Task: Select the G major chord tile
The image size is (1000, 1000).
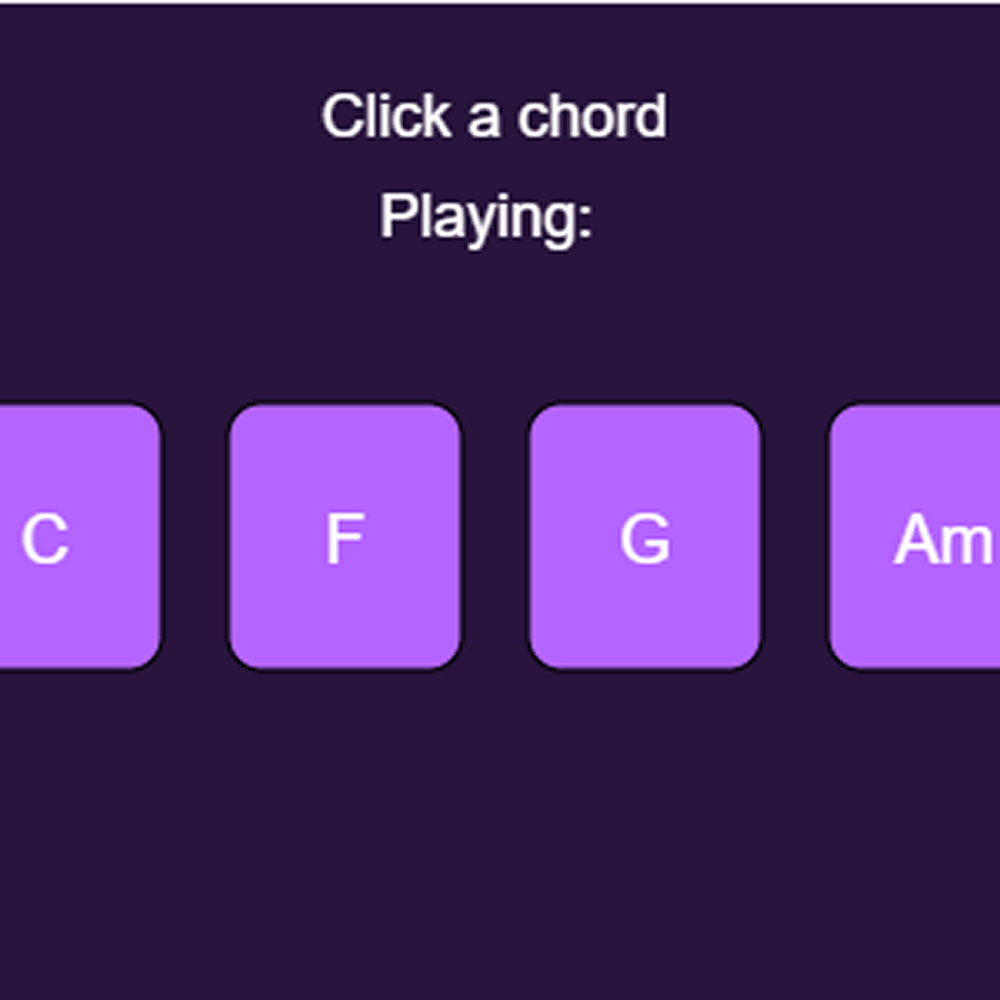Action: point(645,537)
